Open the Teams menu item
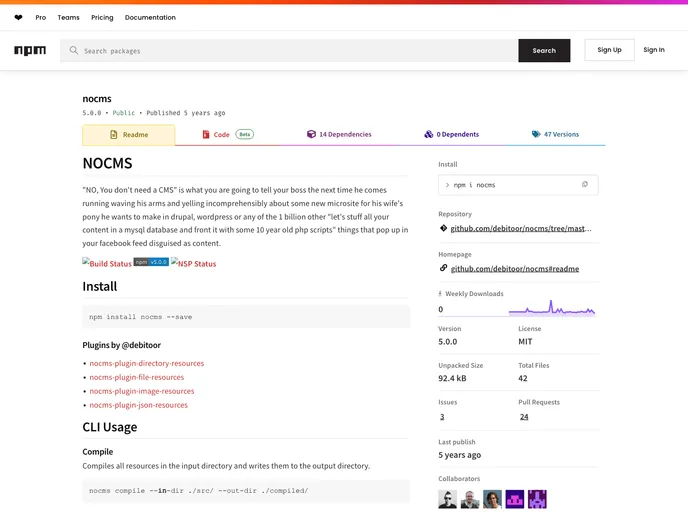The image size is (688, 512). click(68, 18)
